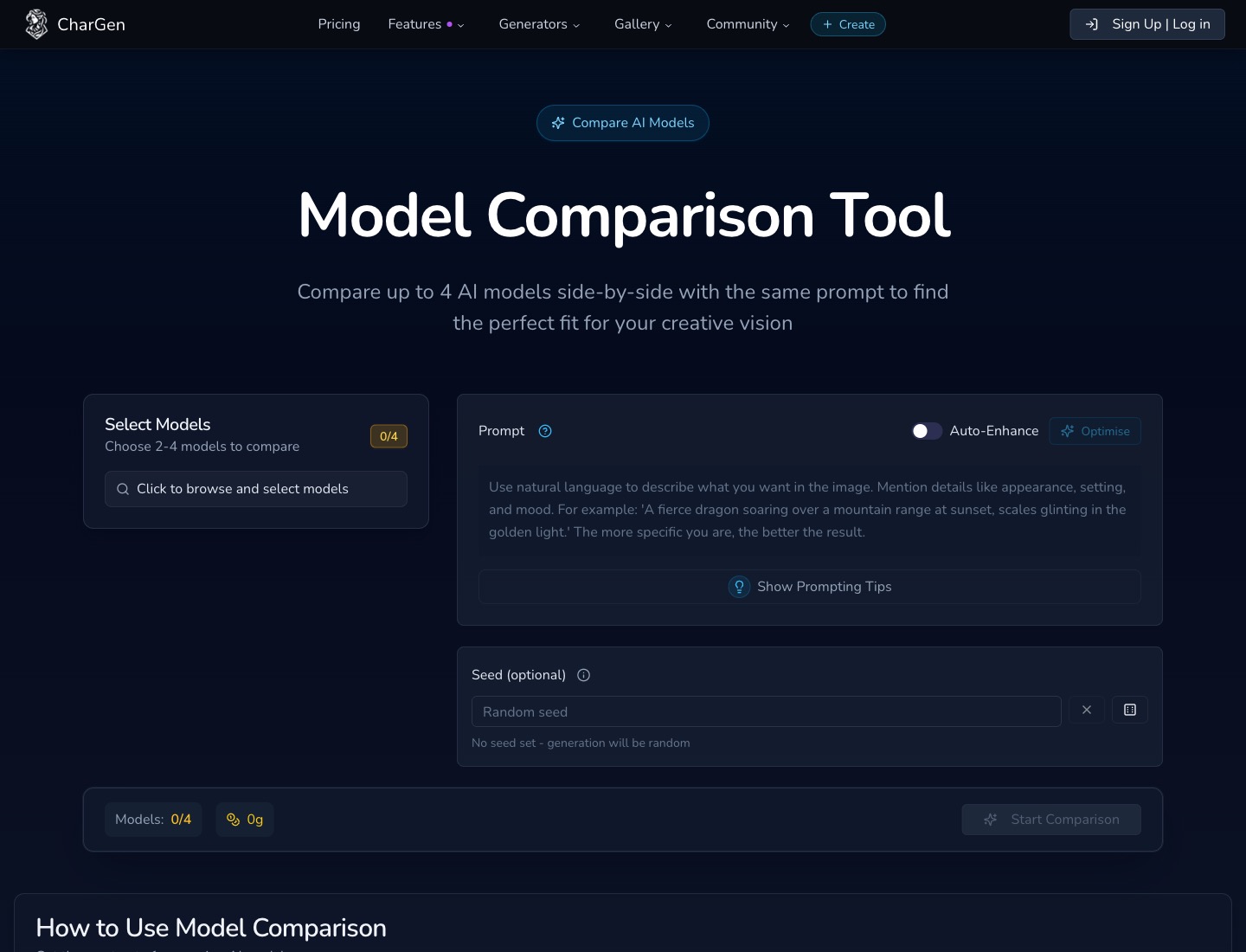The width and height of the screenshot is (1246, 952).
Task: Click the Optimise button with sparkle icon
Action: pos(1095,431)
